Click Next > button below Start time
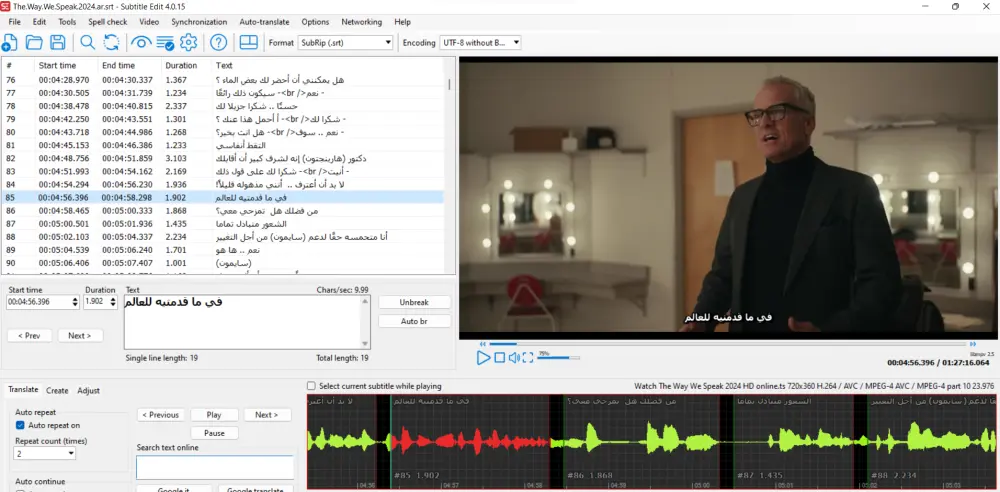 [x=80, y=336]
